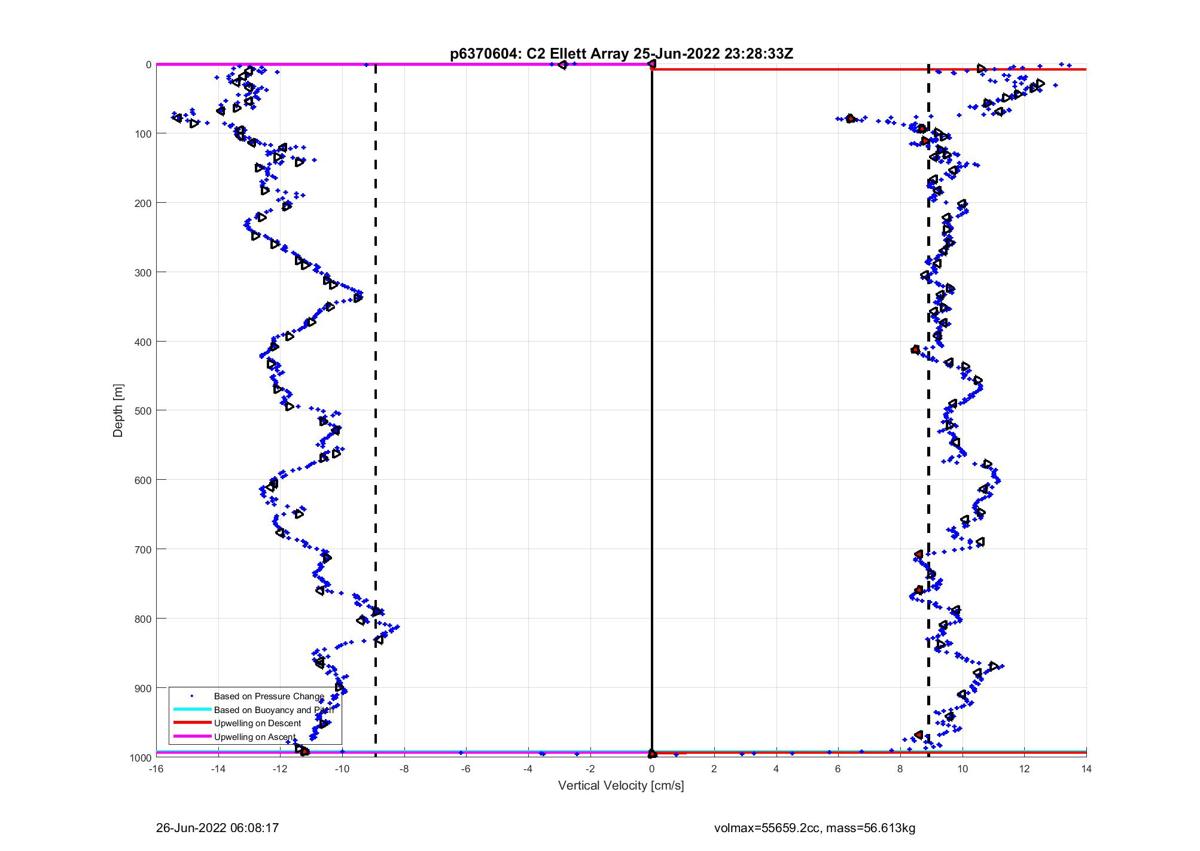Click velocity axis tick label -6
The image size is (1200, 851).
click(x=466, y=769)
